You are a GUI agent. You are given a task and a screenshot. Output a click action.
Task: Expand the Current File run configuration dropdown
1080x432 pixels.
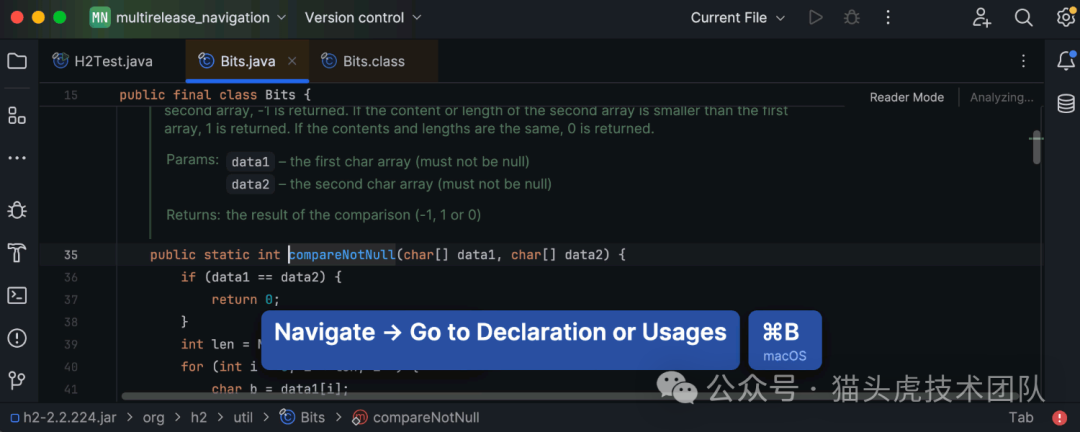click(738, 18)
